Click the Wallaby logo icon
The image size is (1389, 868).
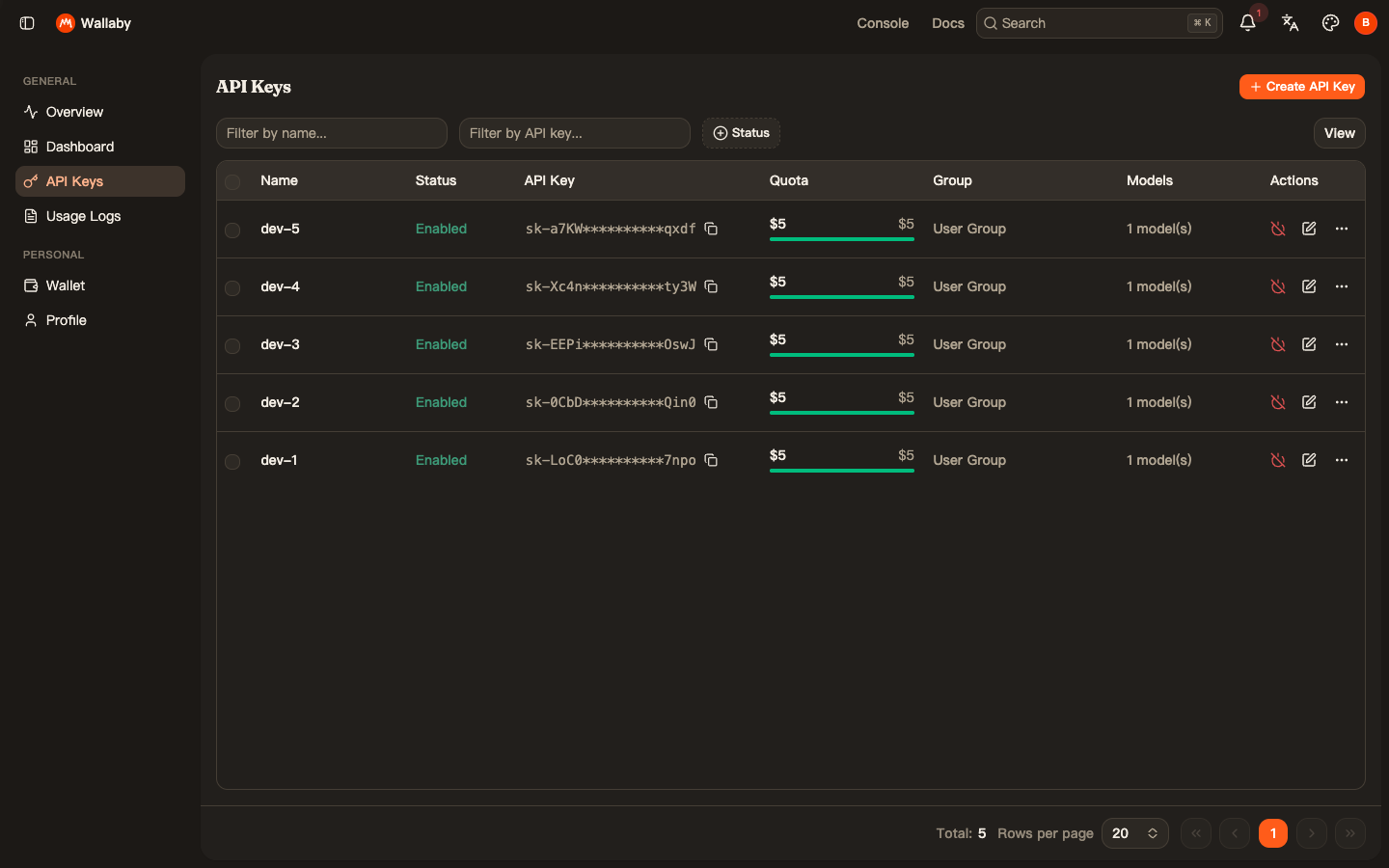point(66,23)
